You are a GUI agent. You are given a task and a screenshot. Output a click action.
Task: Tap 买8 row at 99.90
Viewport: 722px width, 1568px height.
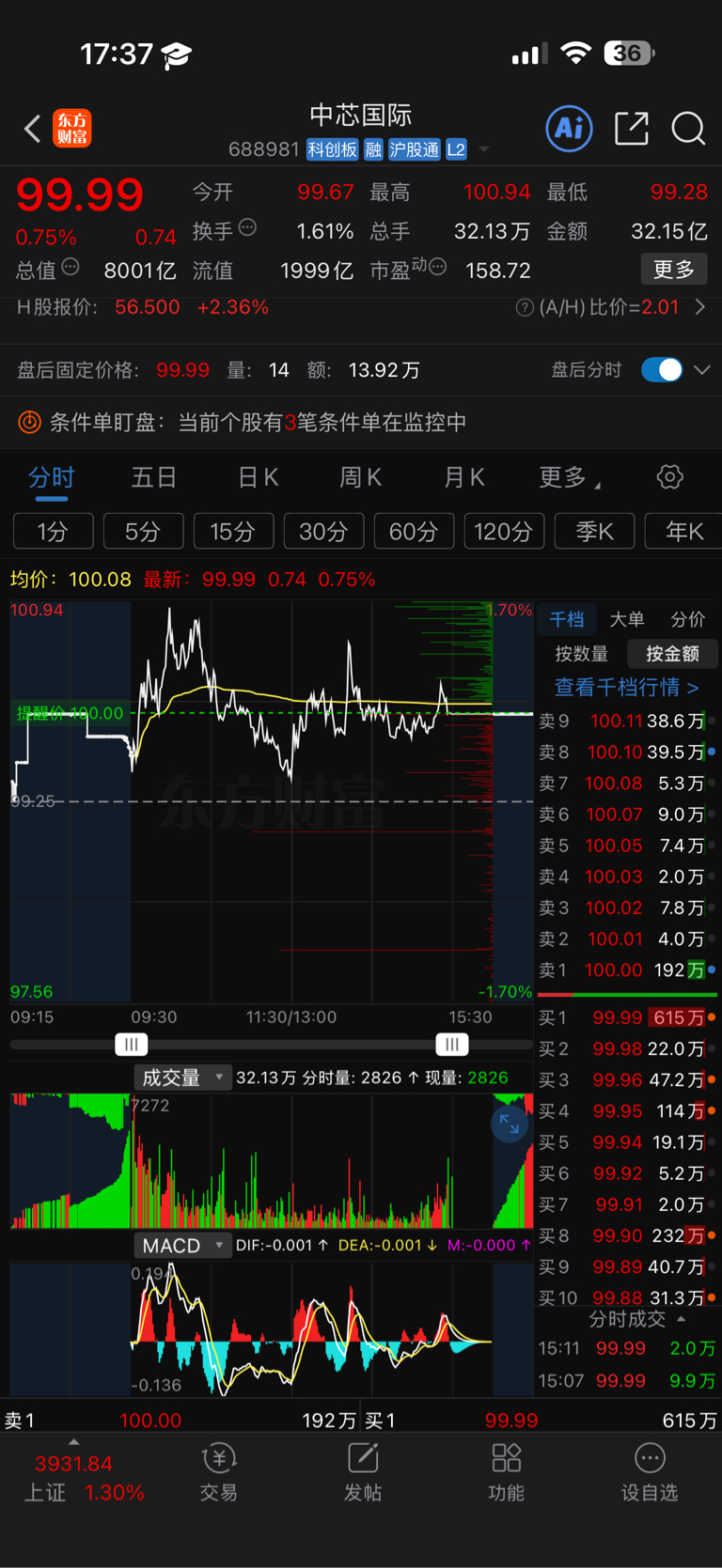pyautogui.click(x=627, y=1235)
